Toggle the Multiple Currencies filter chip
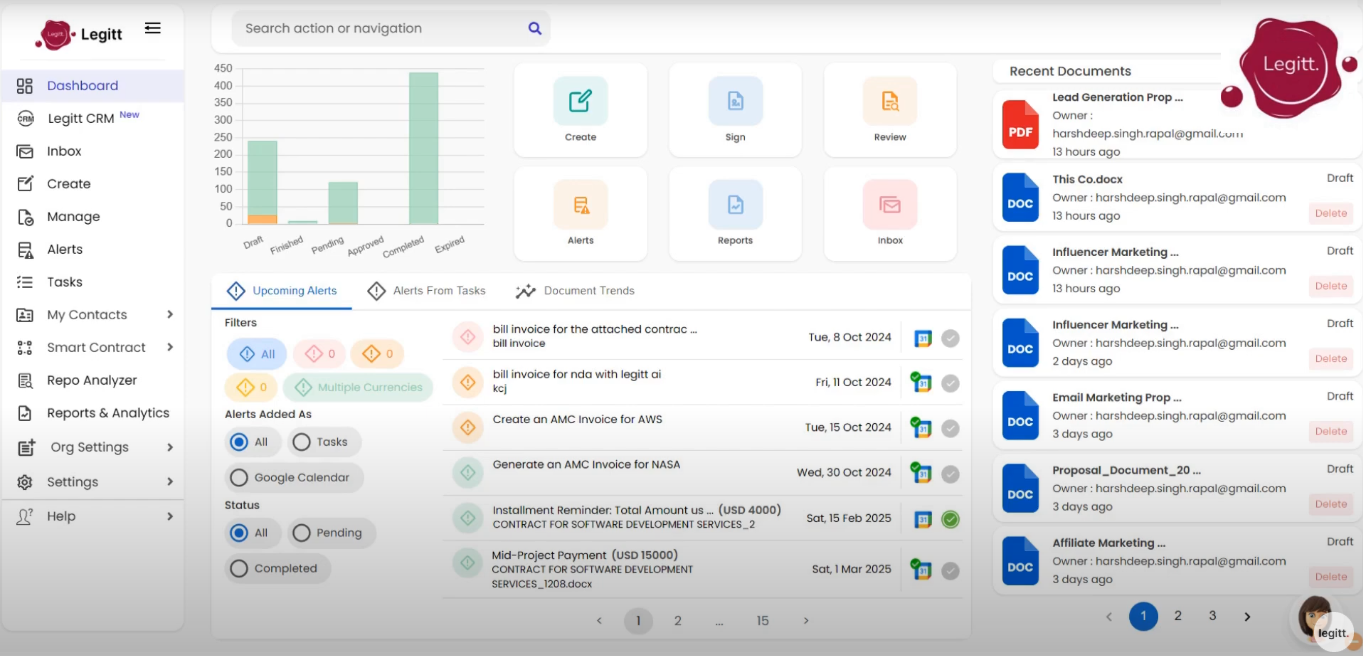This screenshot has width=1363, height=656. click(358, 387)
